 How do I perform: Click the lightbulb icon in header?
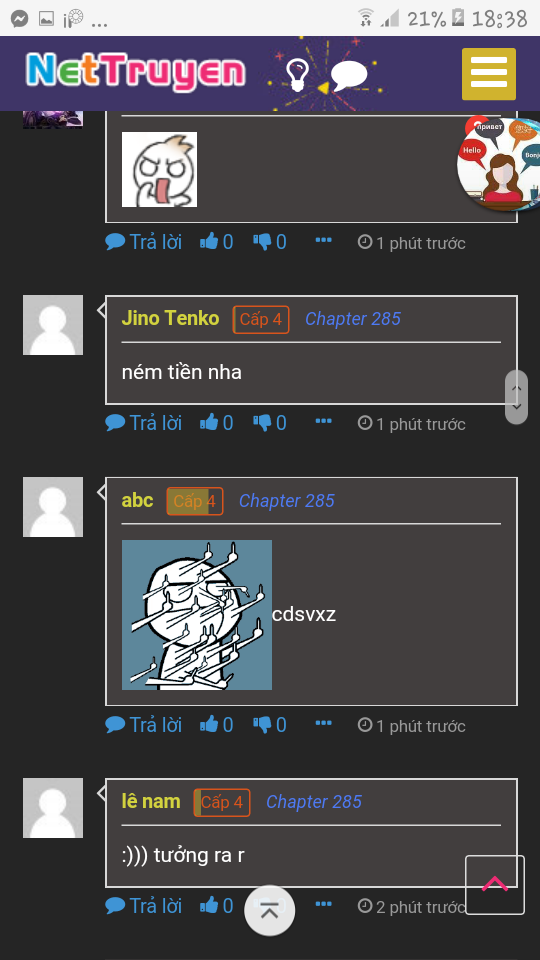tap(297, 75)
